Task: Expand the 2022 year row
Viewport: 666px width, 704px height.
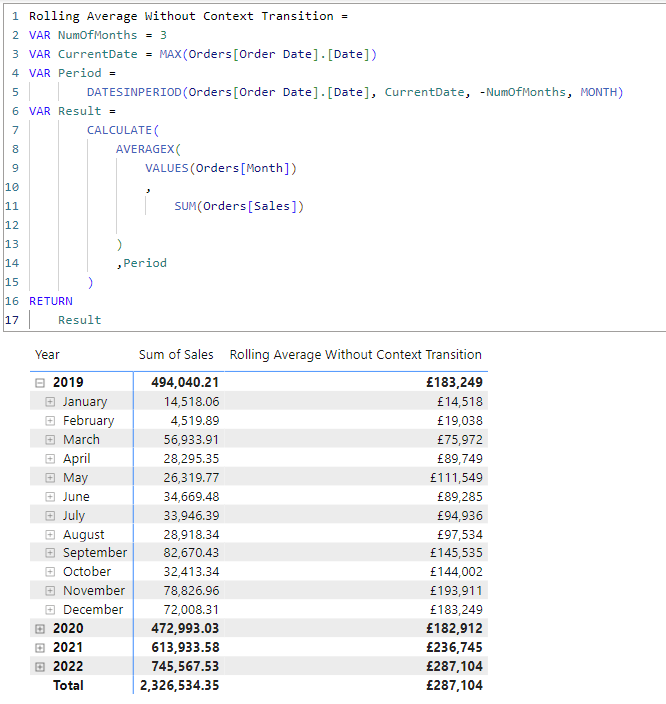Action: click(40, 667)
